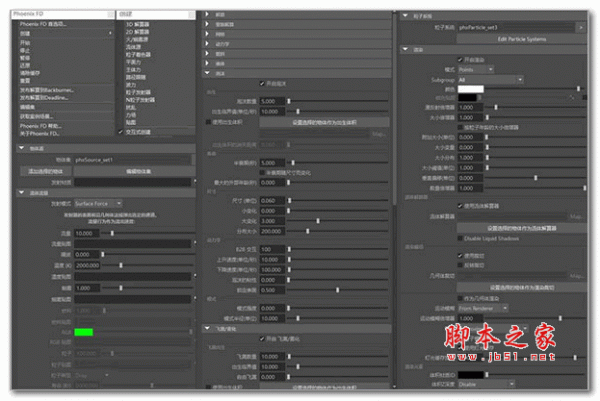Screen dimensions: 600x401
Task: Toggle the 开启飞溅/雾化 checkbox
Action: point(262,339)
